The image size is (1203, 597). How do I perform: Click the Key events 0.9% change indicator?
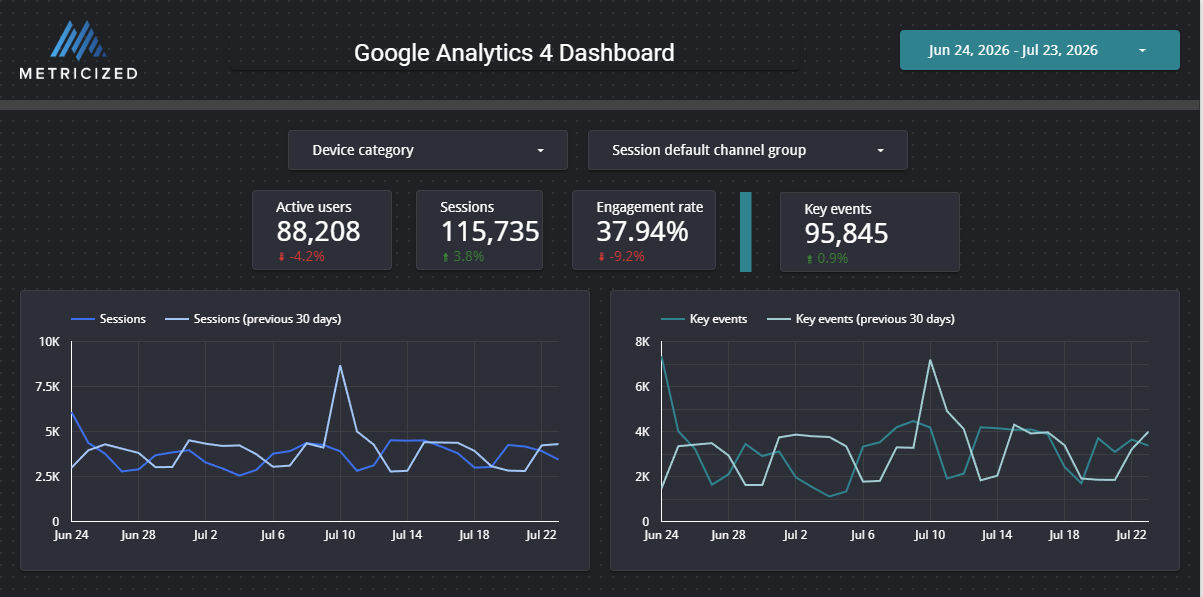827,258
